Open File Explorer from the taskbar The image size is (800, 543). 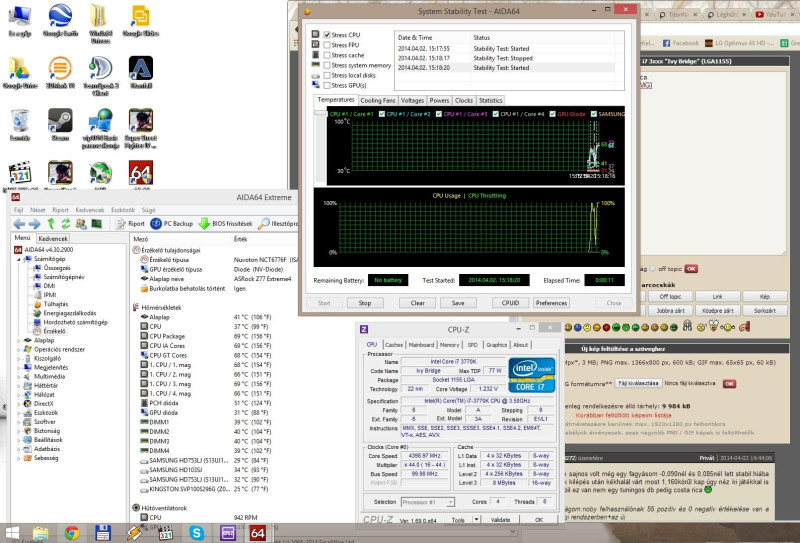click(41, 533)
